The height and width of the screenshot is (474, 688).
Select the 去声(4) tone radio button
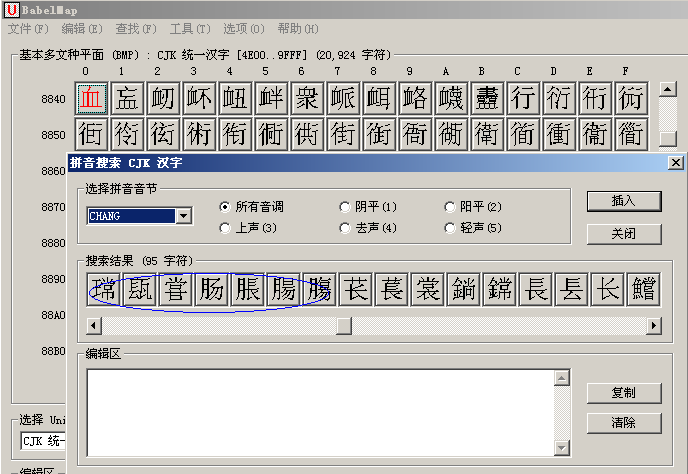[x=345, y=228]
